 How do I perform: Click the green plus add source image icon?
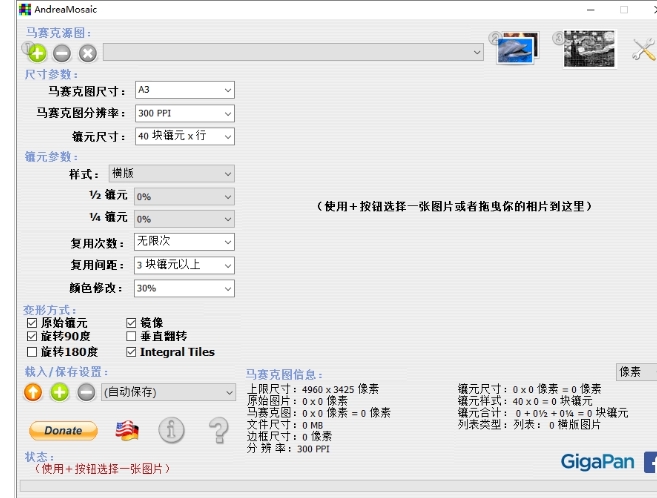pos(37,53)
